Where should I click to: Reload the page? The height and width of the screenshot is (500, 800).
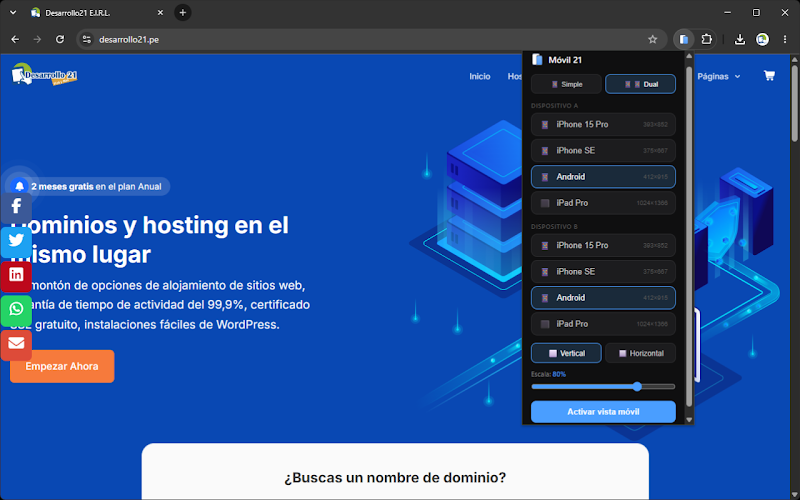click(x=60, y=39)
